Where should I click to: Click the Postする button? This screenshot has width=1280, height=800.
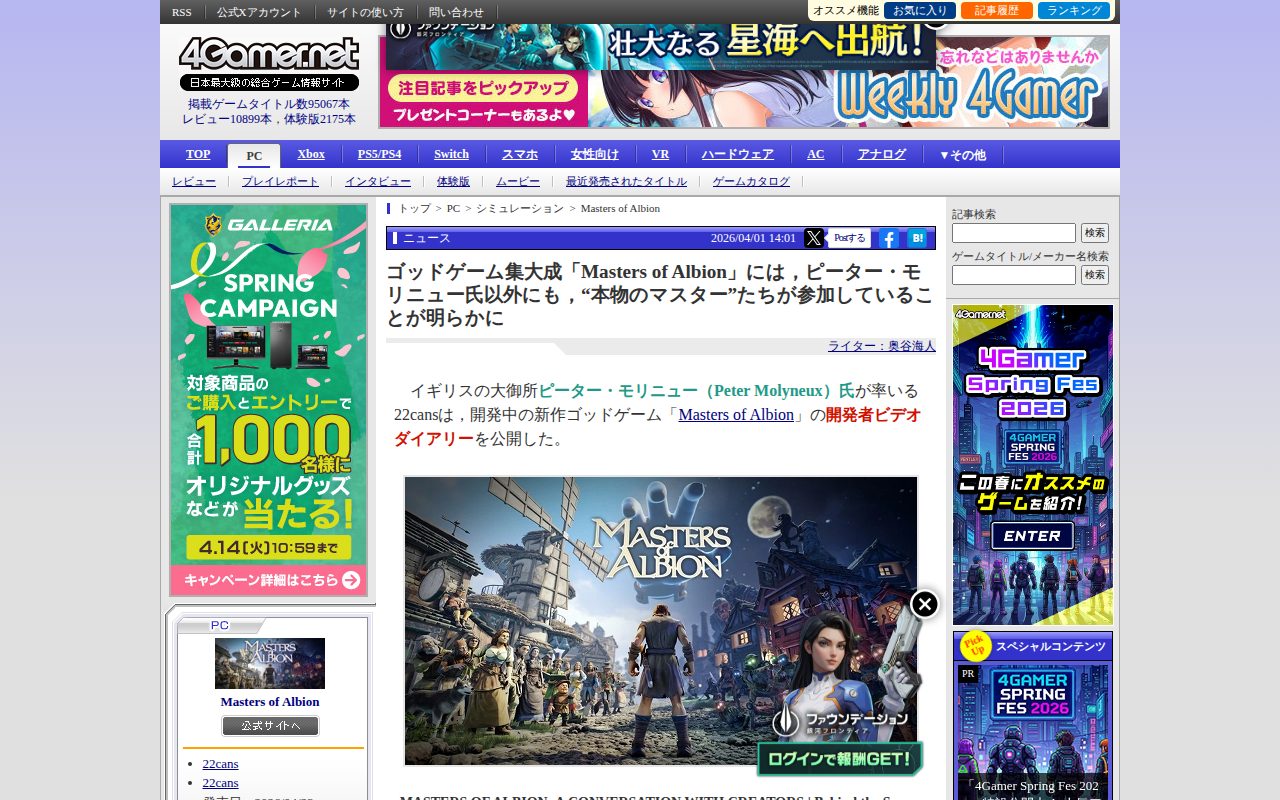point(849,238)
